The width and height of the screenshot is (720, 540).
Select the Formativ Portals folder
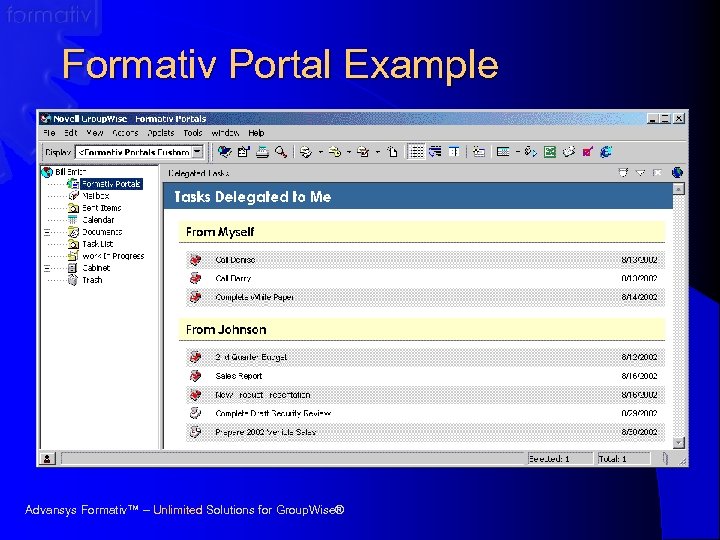tap(111, 184)
